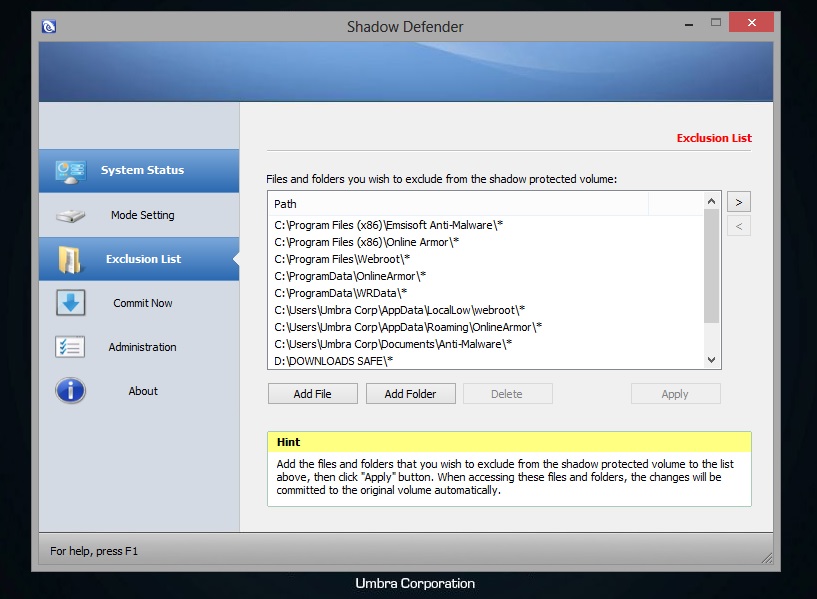
Task: Click the Mode Setting drive icon
Action: (70, 215)
